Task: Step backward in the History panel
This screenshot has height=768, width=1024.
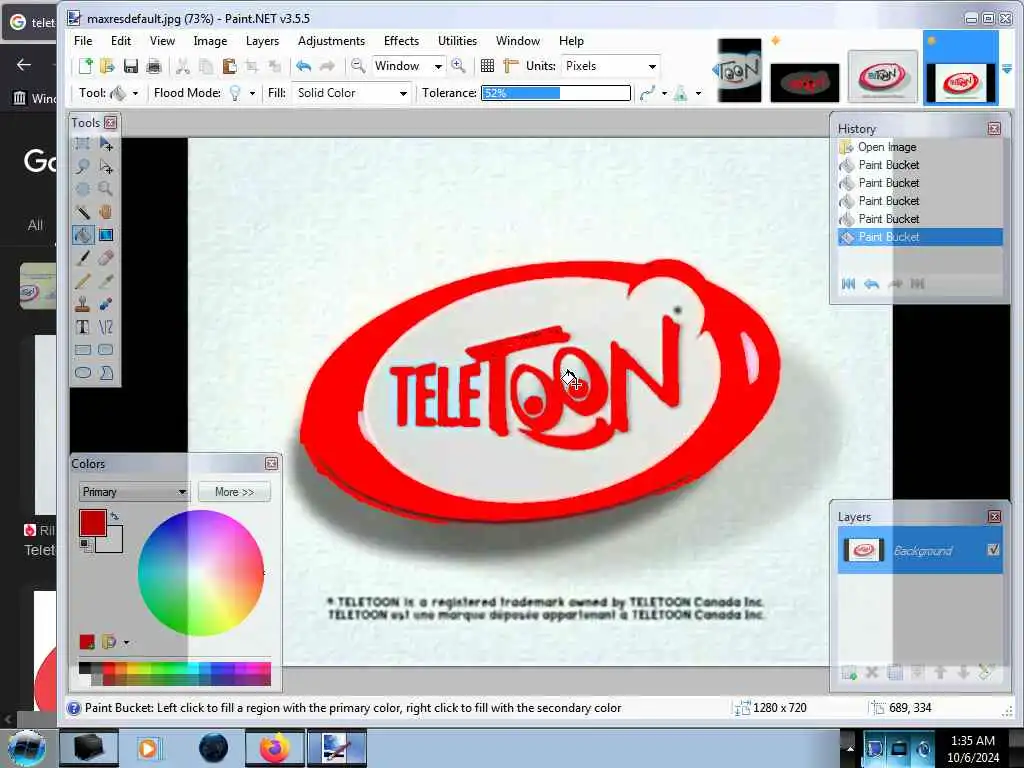Action: tap(872, 284)
